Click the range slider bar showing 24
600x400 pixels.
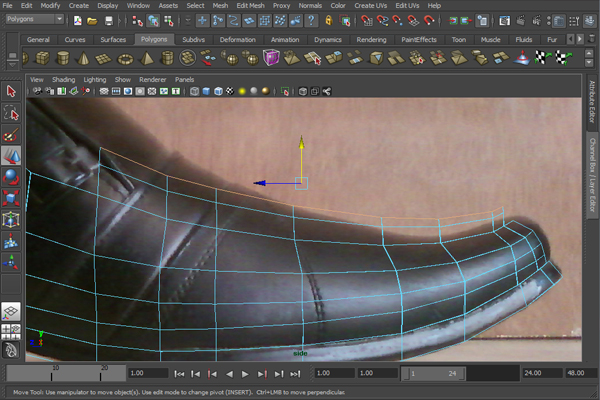434,373
